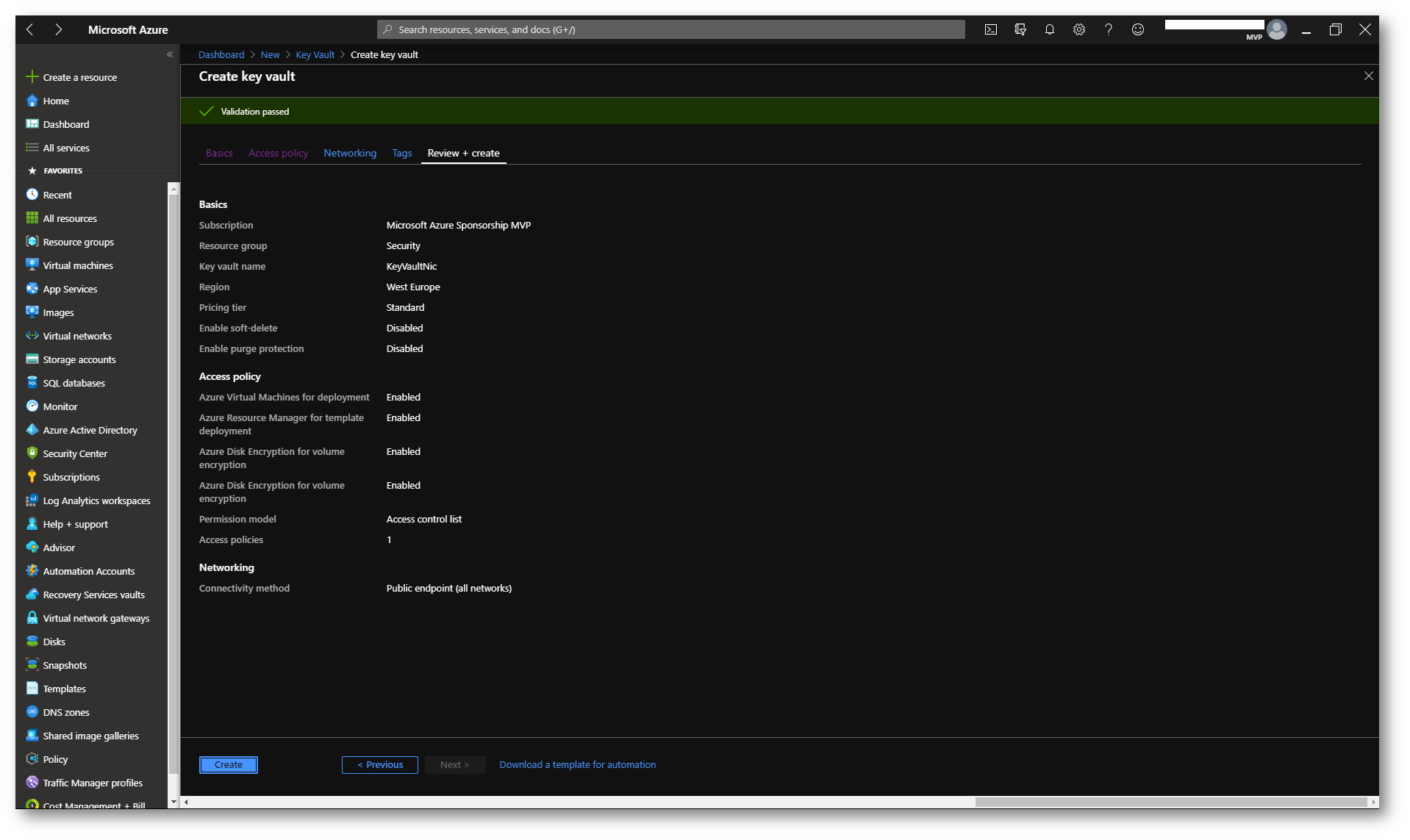Open portal settings gear
Screen dimensions: 1410x840
pos(1078,29)
